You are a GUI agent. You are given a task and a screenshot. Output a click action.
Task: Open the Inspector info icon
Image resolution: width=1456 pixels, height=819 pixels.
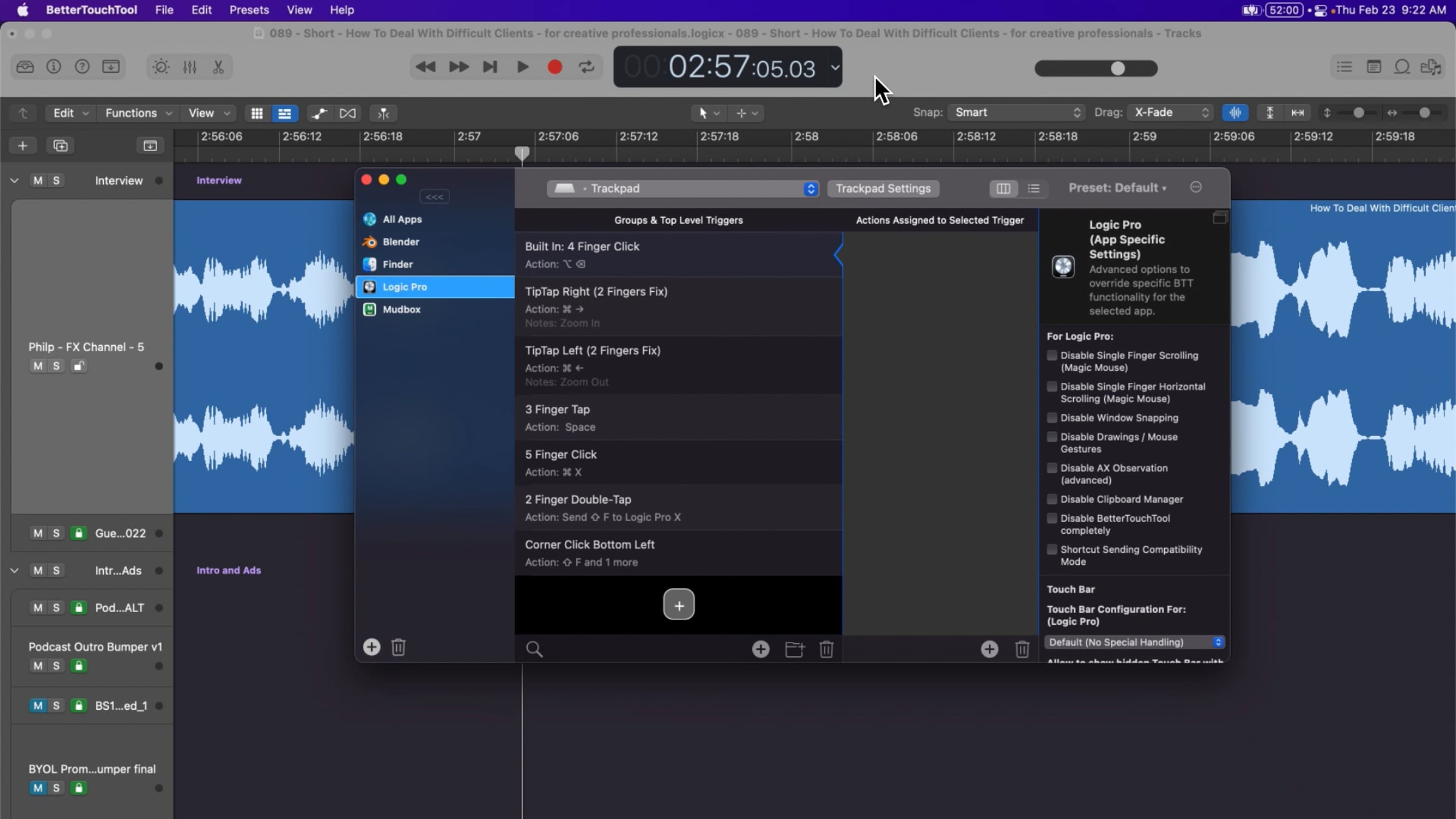coord(53,67)
